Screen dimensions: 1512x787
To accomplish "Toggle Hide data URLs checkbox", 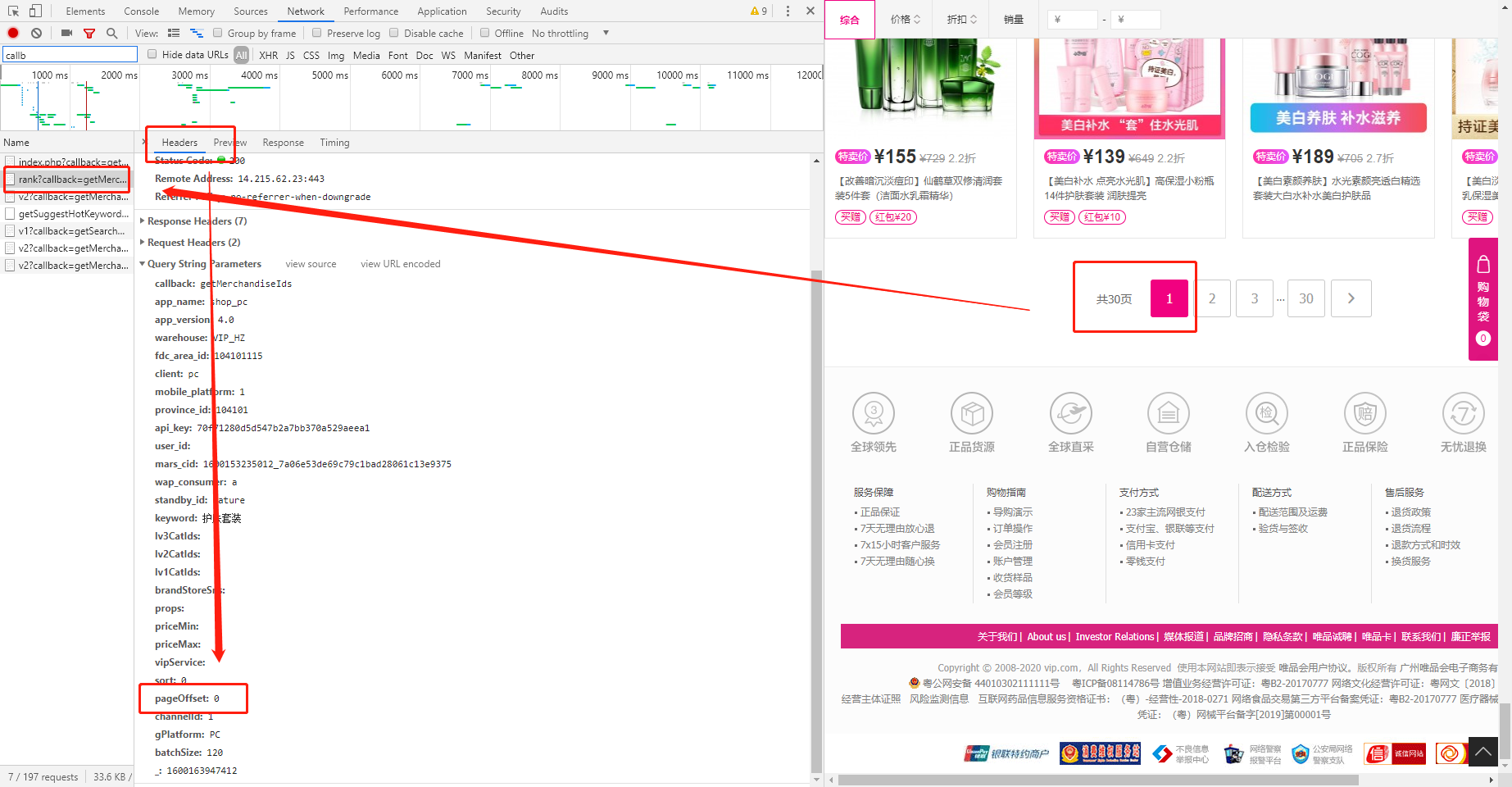I will tap(152, 54).
